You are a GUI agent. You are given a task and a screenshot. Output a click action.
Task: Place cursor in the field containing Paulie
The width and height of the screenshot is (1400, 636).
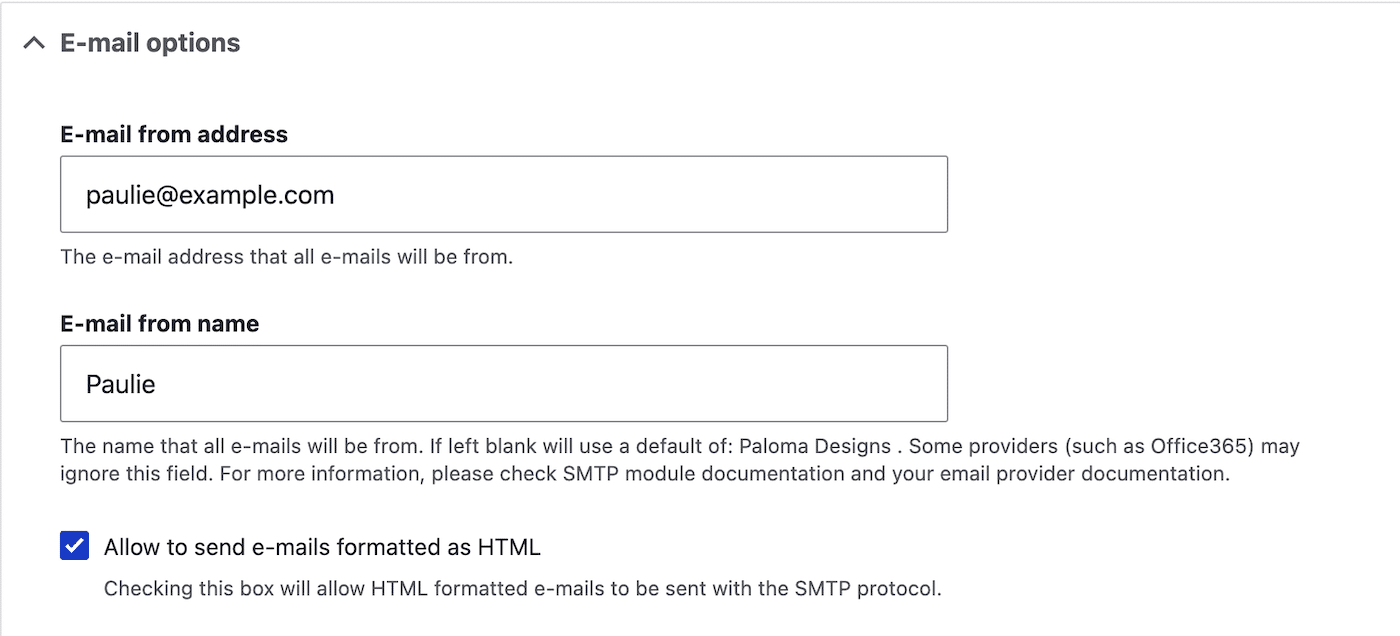click(120, 383)
